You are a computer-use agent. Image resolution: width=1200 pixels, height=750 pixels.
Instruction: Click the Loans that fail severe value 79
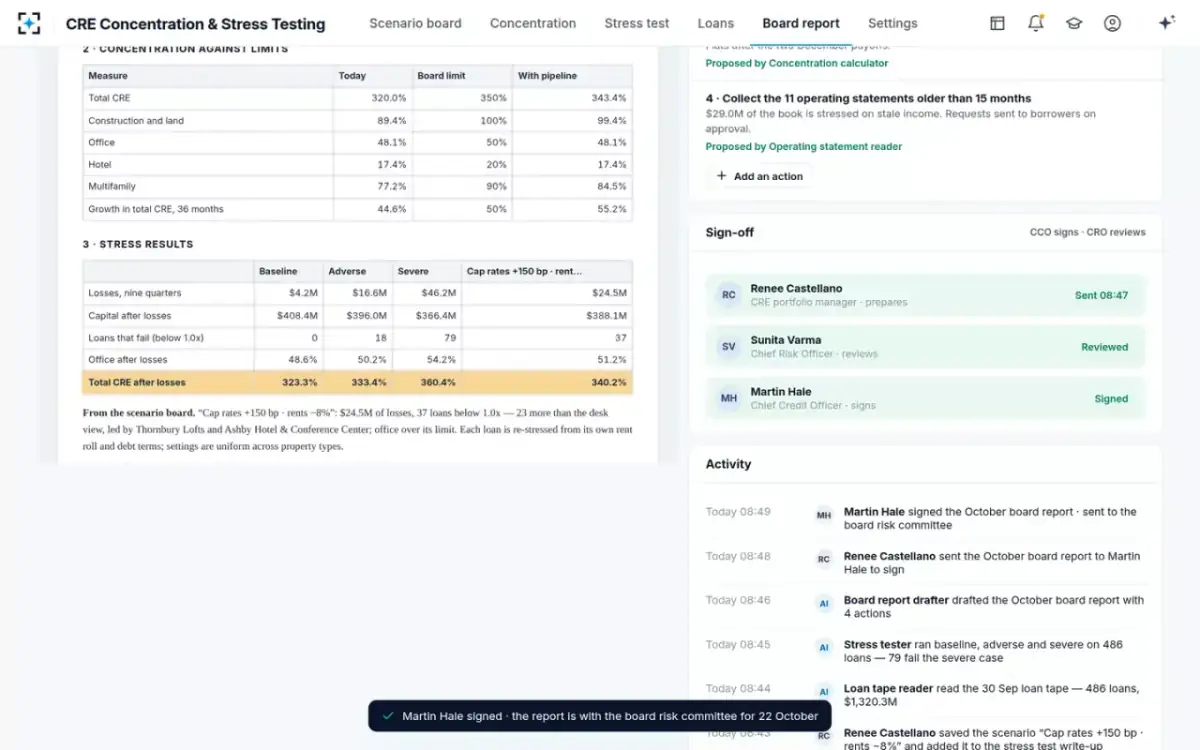coord(450,337)
